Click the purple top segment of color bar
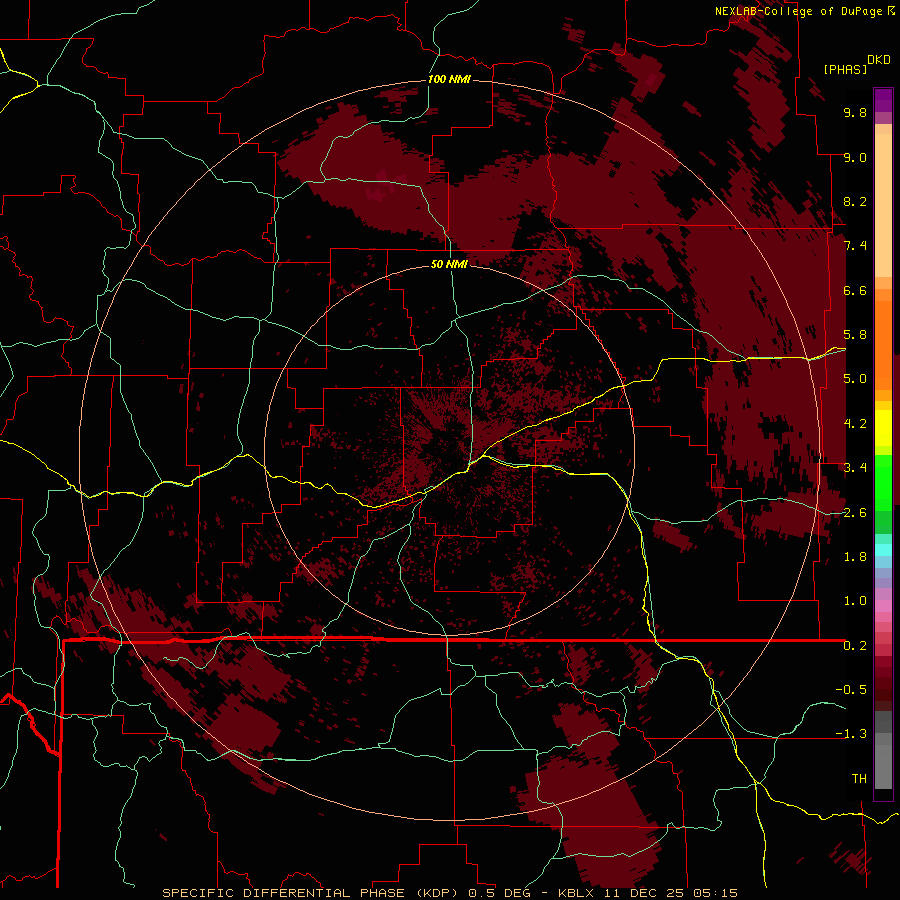The image size is (900, 900). 883,100
